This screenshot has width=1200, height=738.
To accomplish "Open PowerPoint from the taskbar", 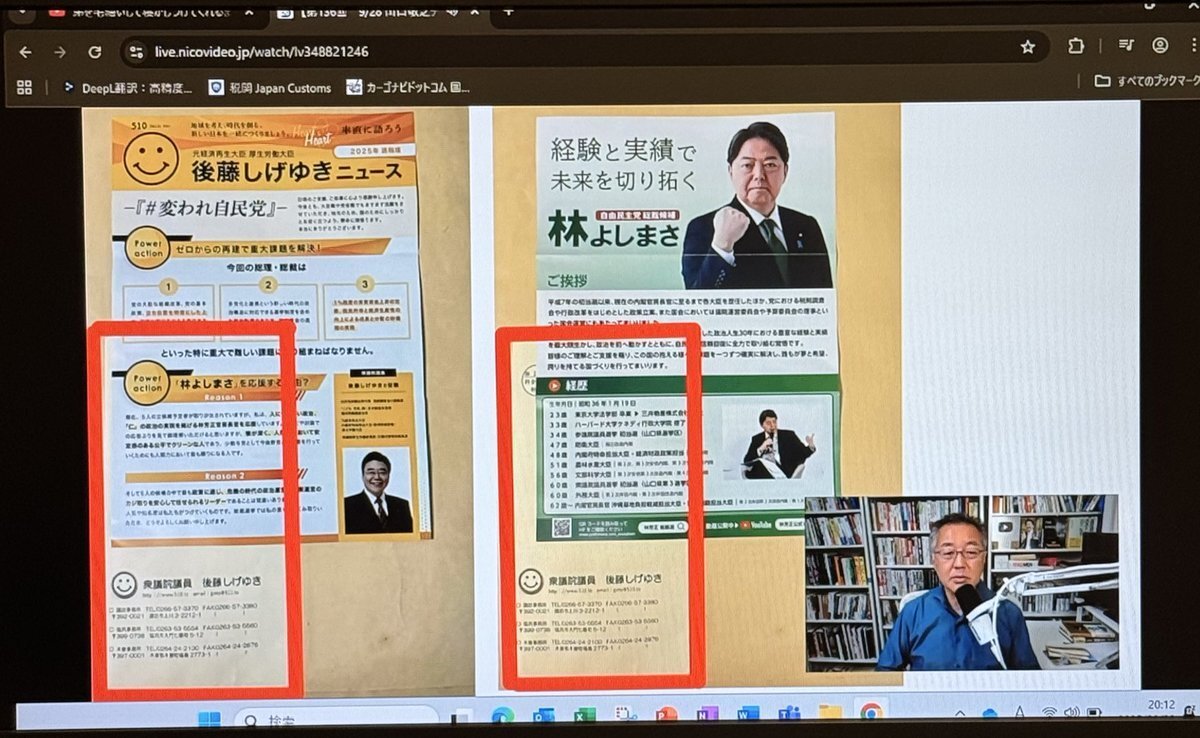I will point(666,716).
